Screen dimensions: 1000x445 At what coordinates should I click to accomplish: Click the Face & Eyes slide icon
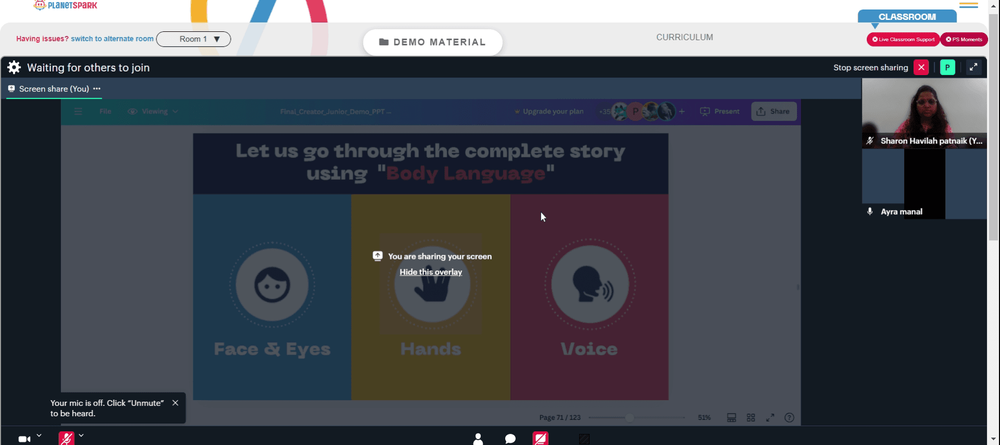pos(272,284)
